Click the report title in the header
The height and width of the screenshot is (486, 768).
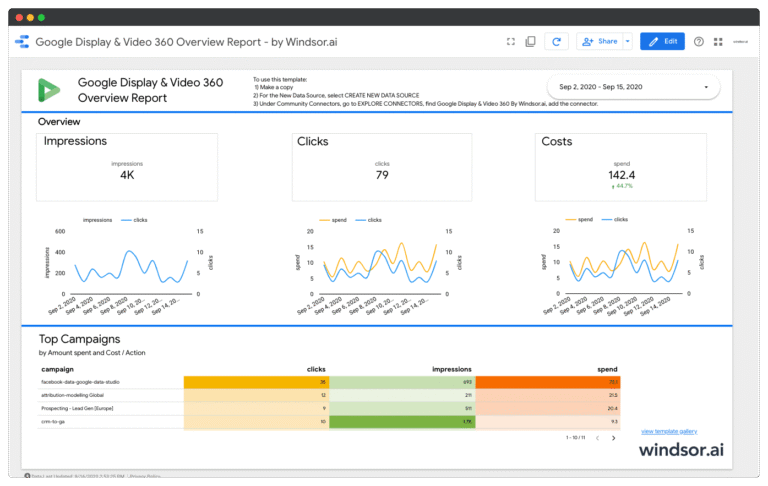pos(186,42)
